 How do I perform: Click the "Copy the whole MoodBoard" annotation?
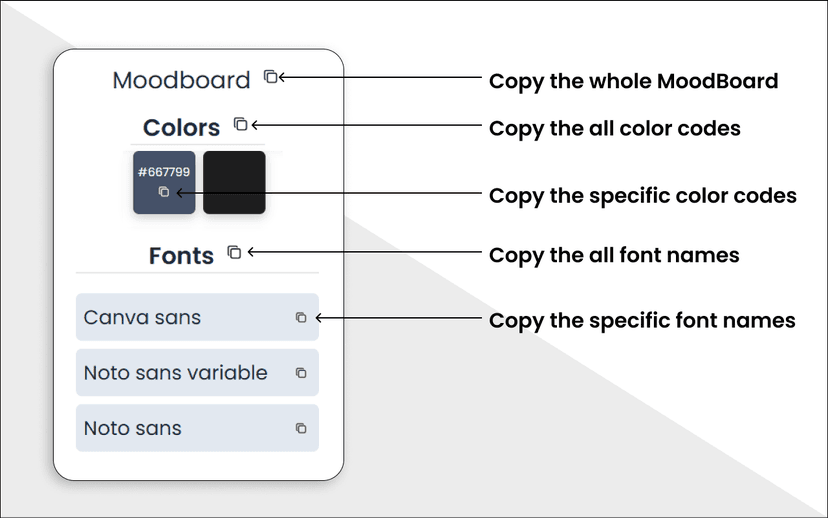[x=633, y=81]
